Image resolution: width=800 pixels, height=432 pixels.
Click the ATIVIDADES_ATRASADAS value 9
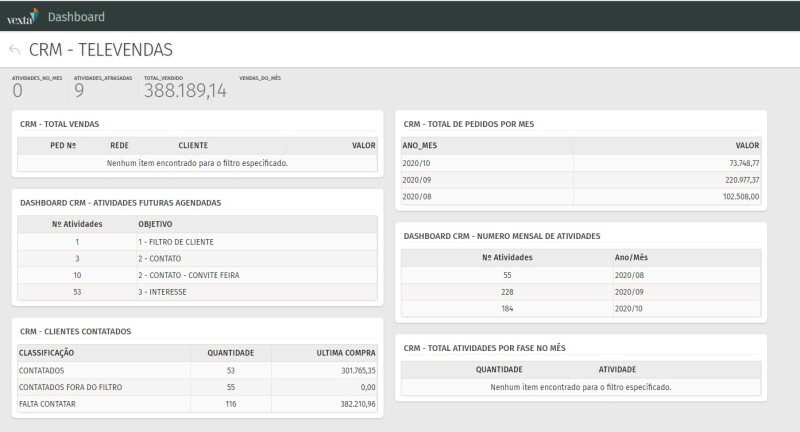pos(79,91)
